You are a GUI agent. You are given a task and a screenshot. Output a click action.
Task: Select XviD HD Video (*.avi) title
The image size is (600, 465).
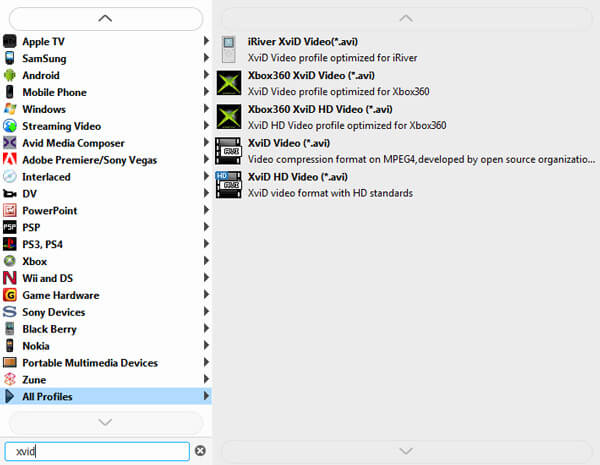pos(298,177)
